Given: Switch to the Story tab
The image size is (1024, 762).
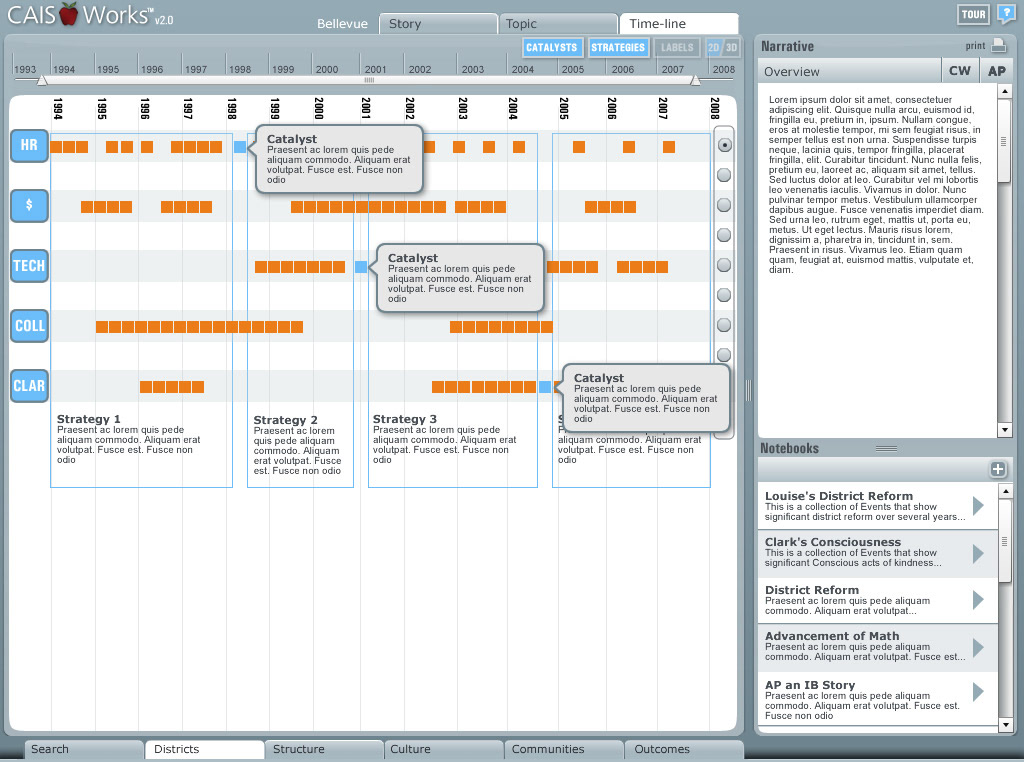Looking at the screenshot, I should coord(438,24).
